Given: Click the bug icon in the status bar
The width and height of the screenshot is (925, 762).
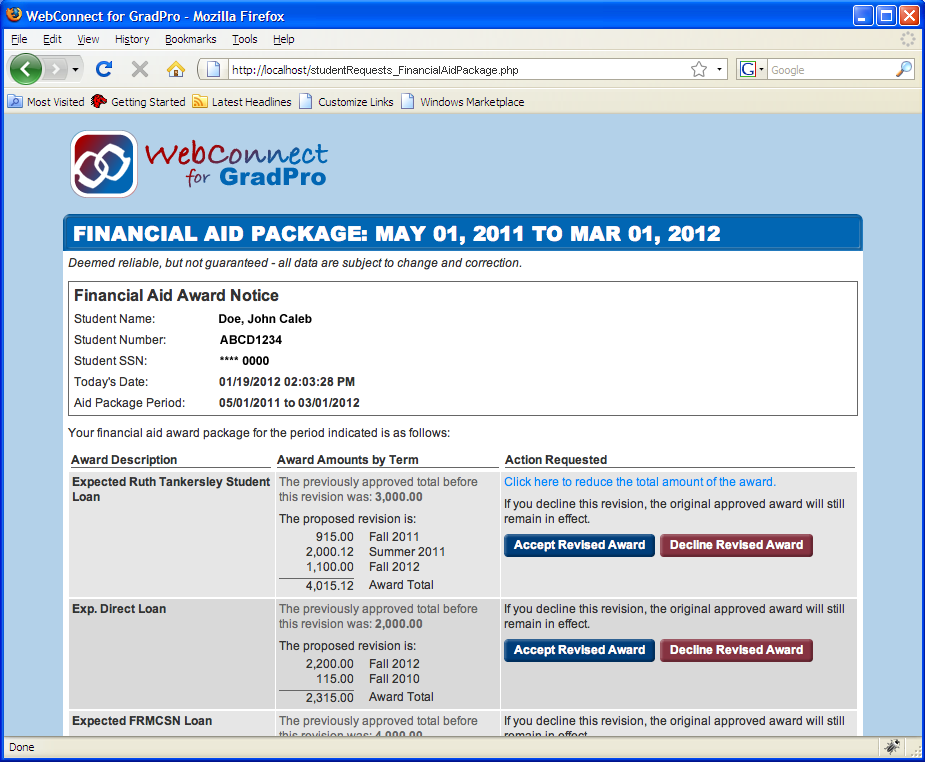Looking at the screenshot, I should pos(892,747).
